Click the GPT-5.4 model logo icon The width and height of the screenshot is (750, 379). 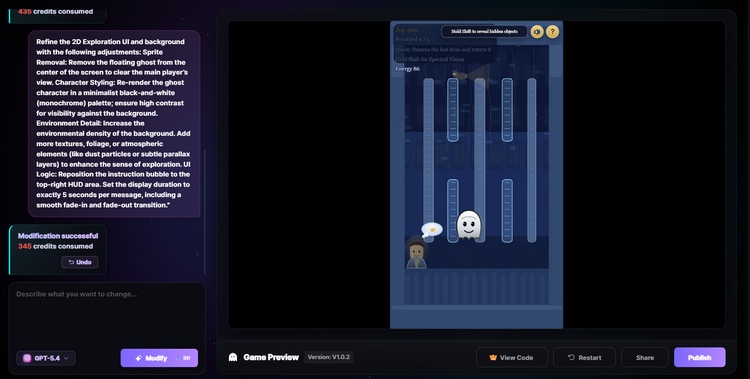[27, 358]
